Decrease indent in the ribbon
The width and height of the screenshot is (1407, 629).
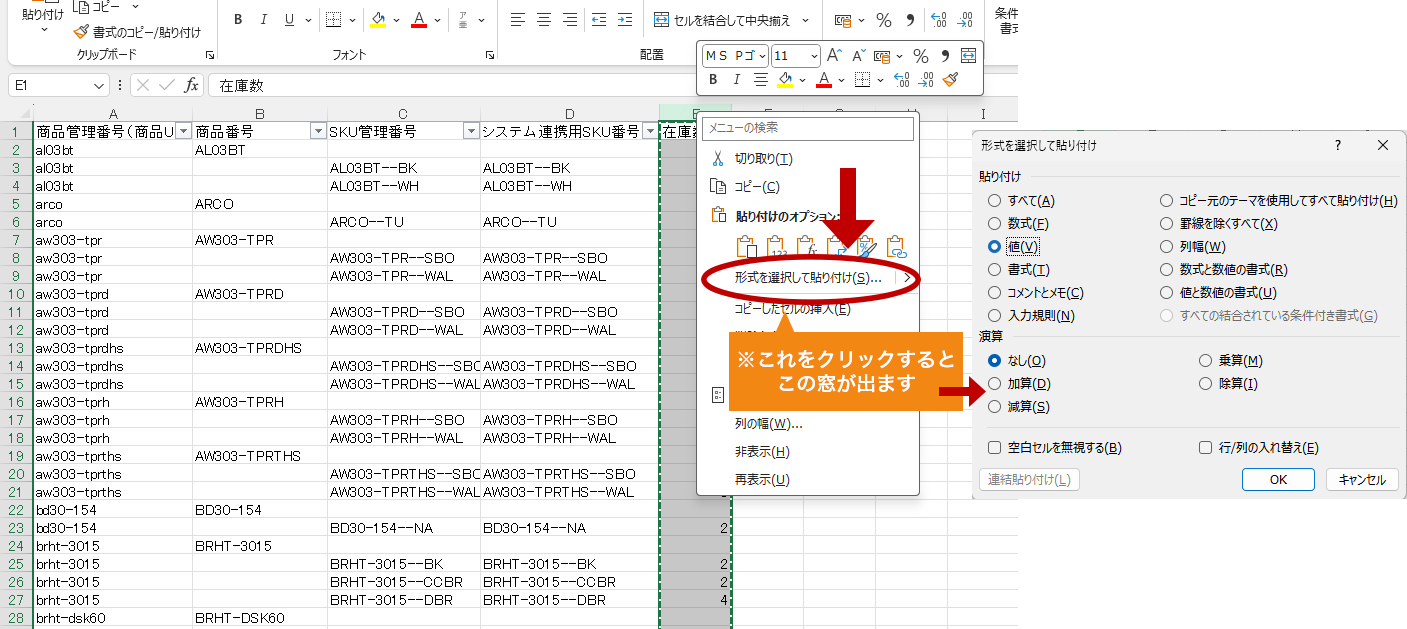pyautogui.click(x=599, y=20)
